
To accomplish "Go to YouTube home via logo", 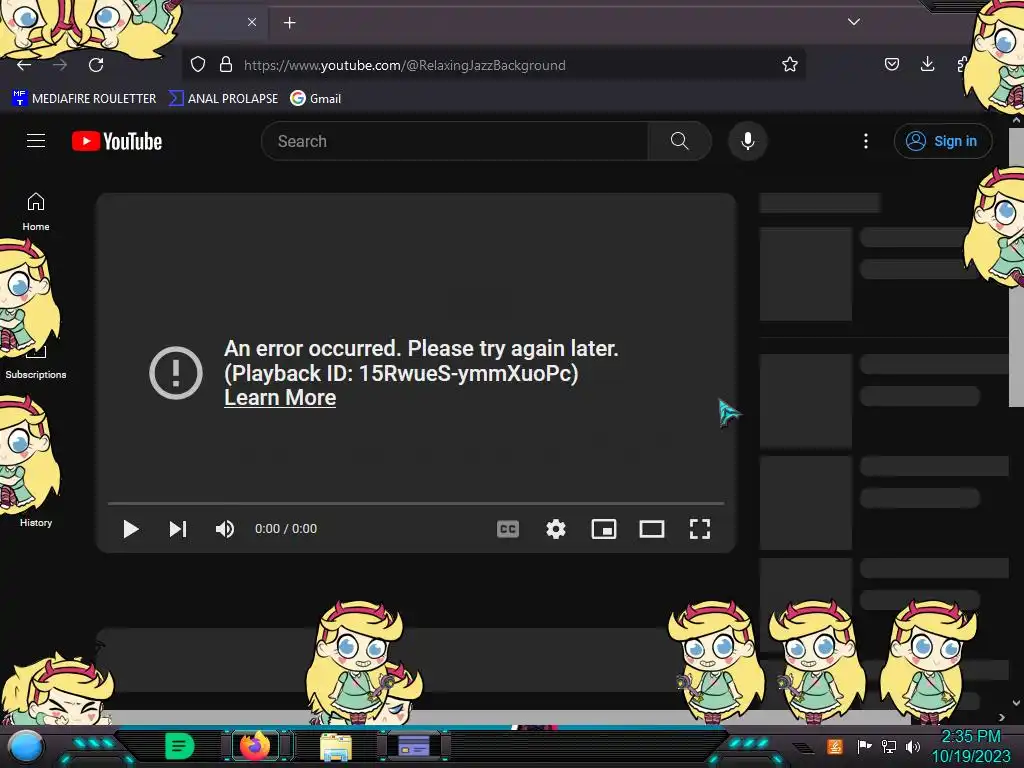I will 117,141.
